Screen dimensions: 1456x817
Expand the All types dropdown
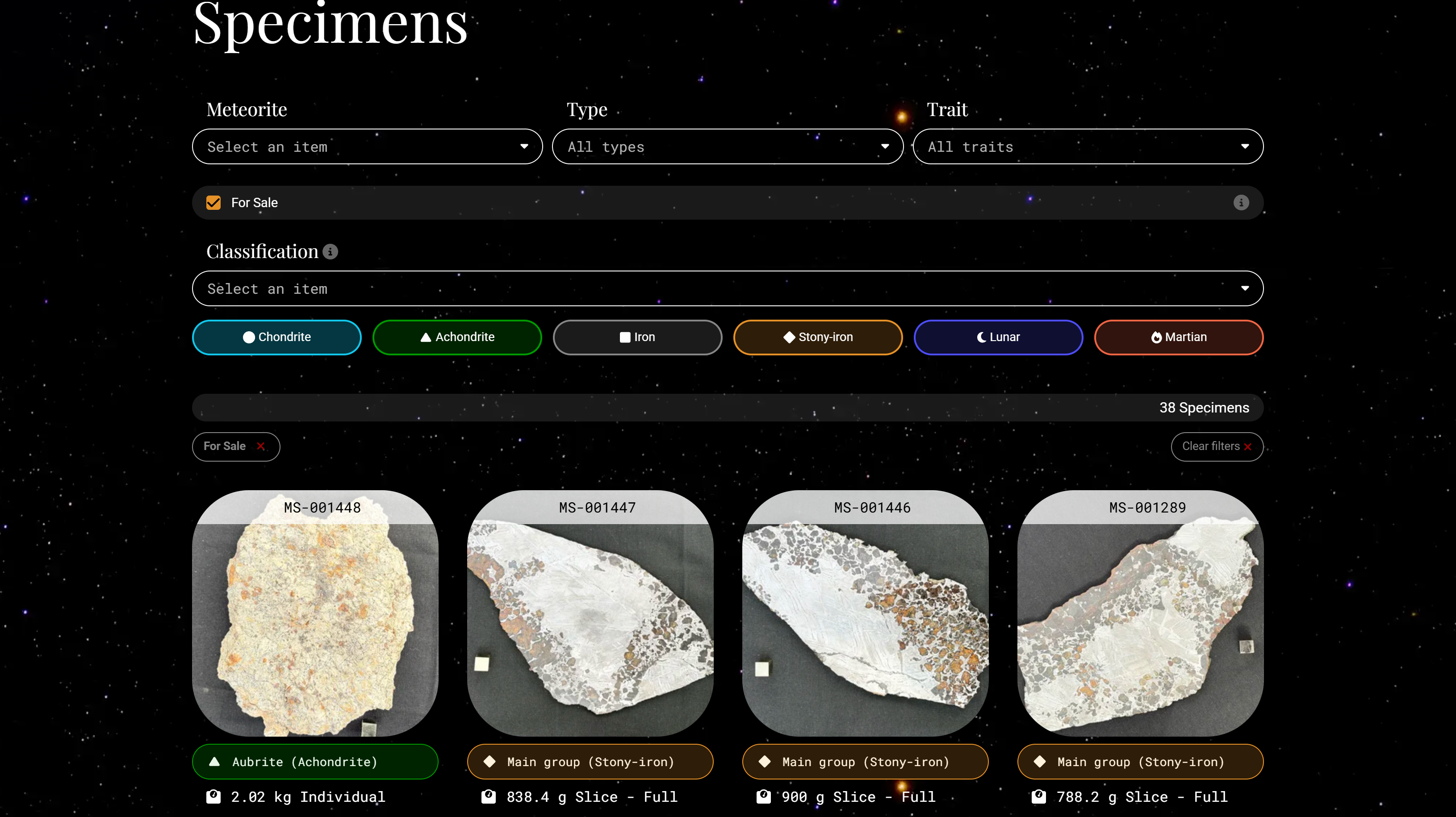(728, 147)
